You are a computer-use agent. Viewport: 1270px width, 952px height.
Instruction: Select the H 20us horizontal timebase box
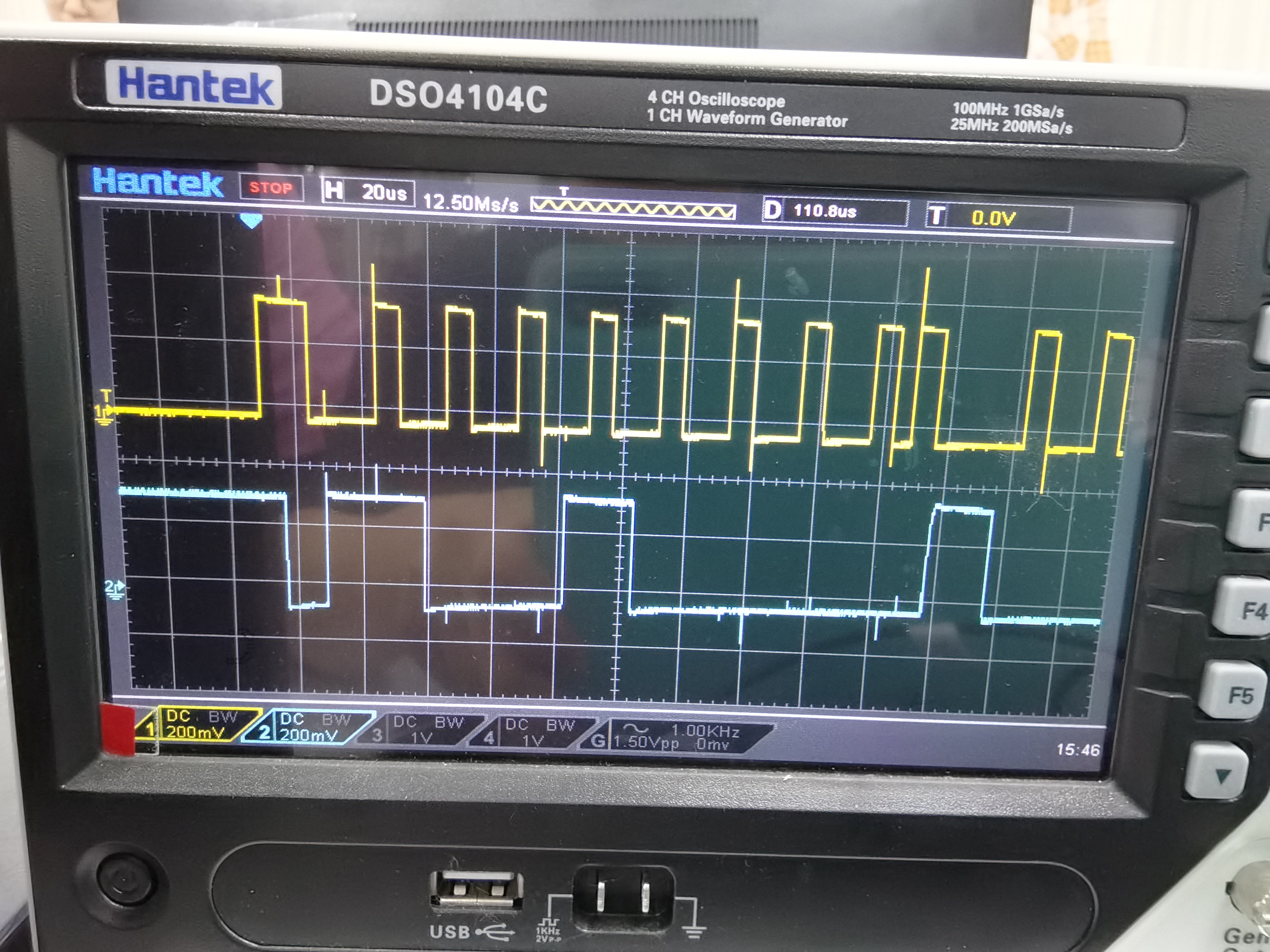click(367, 192)
